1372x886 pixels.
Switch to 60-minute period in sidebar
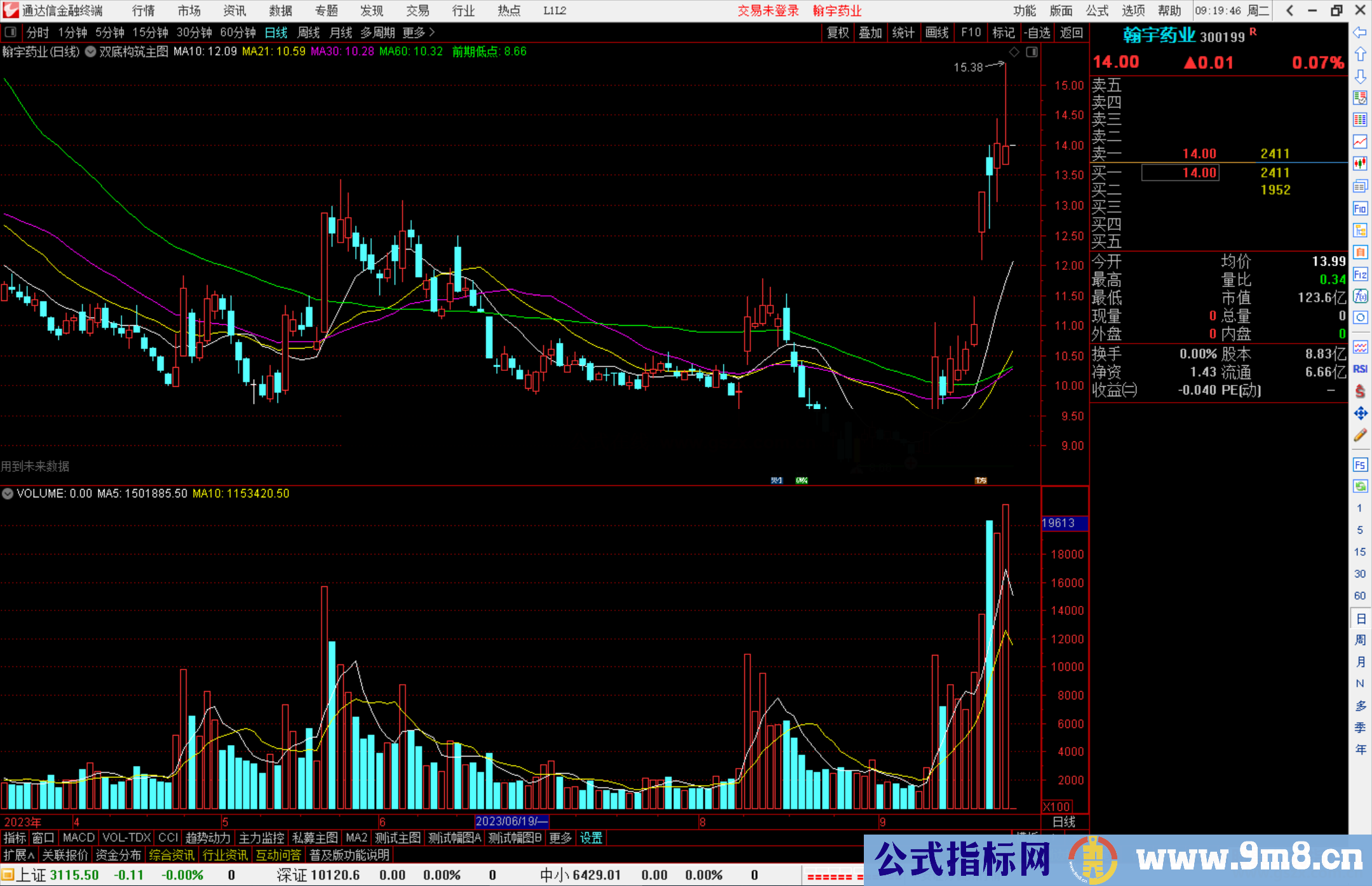(x=1359, y=596)
